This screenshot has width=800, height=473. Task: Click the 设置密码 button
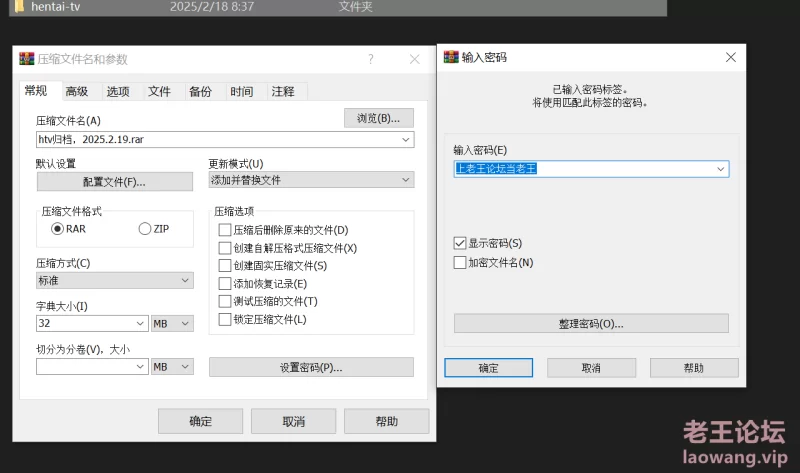click(x=311, y=367)
